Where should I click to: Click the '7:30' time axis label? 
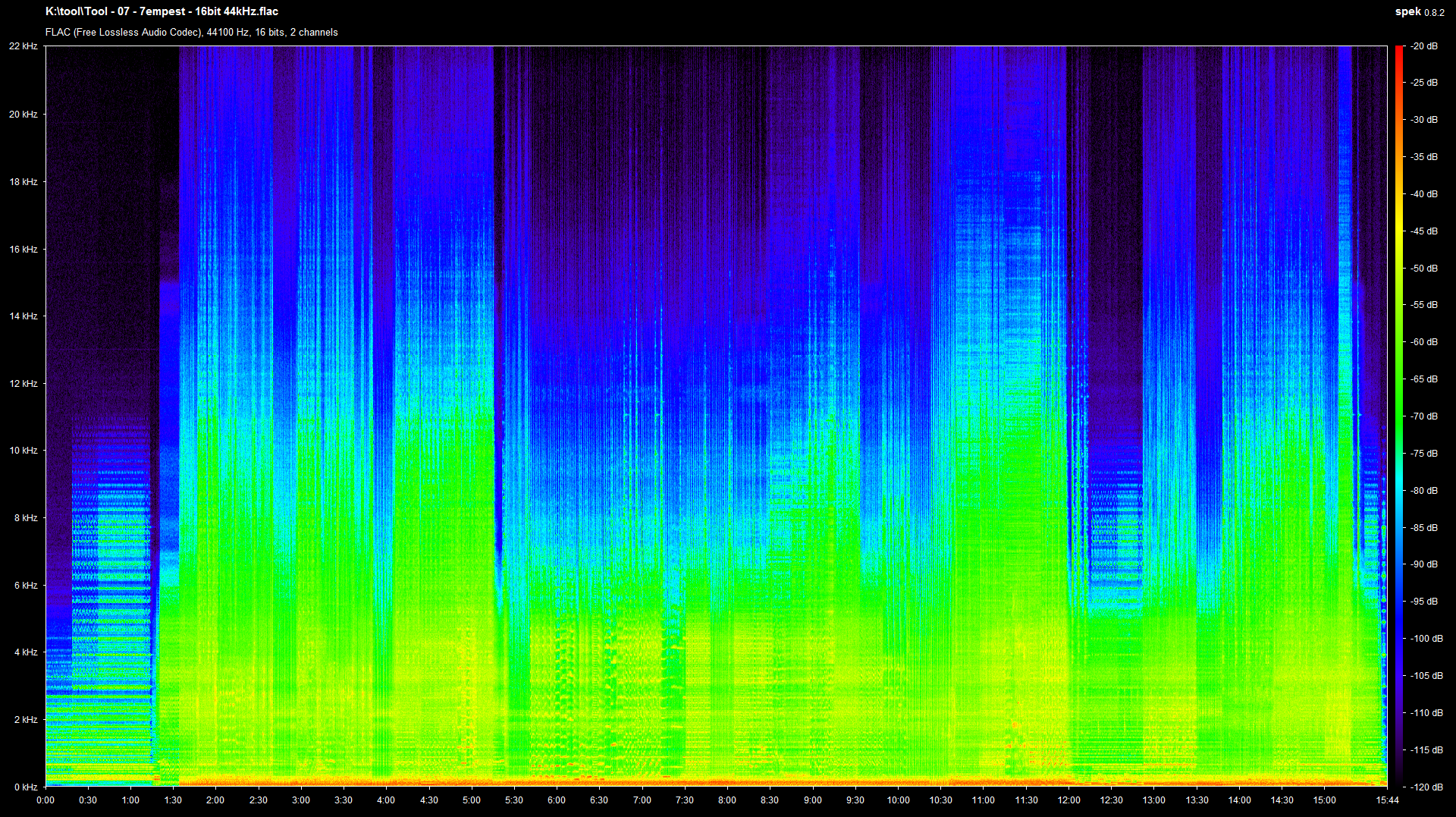[685, 800]
